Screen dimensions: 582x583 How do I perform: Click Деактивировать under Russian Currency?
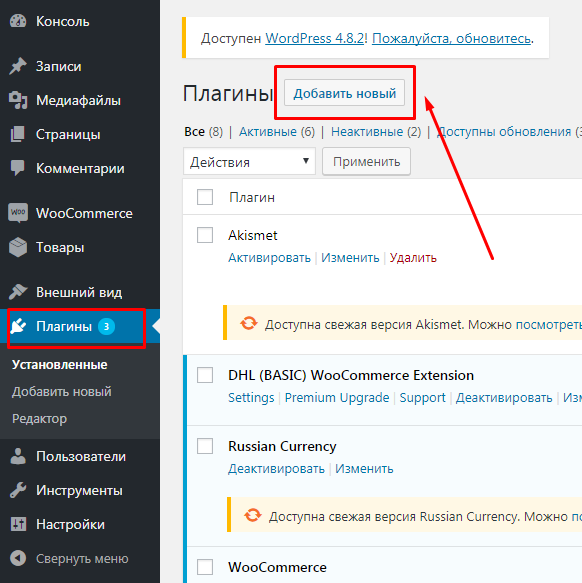click(x=276, y=468)
